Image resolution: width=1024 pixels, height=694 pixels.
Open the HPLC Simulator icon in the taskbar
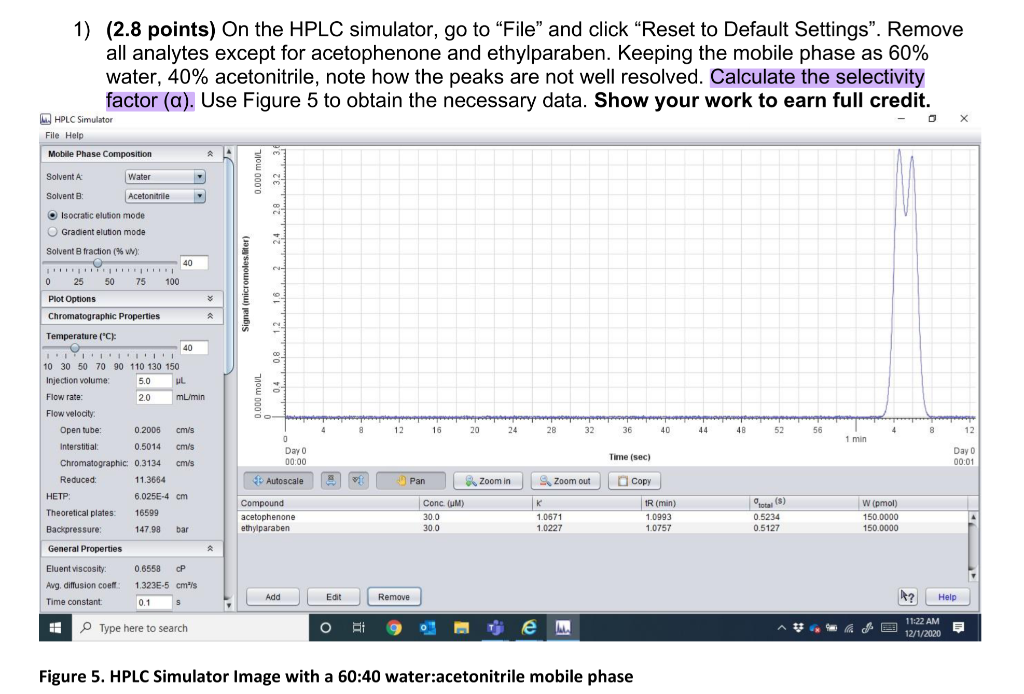[x=562, y=628]
